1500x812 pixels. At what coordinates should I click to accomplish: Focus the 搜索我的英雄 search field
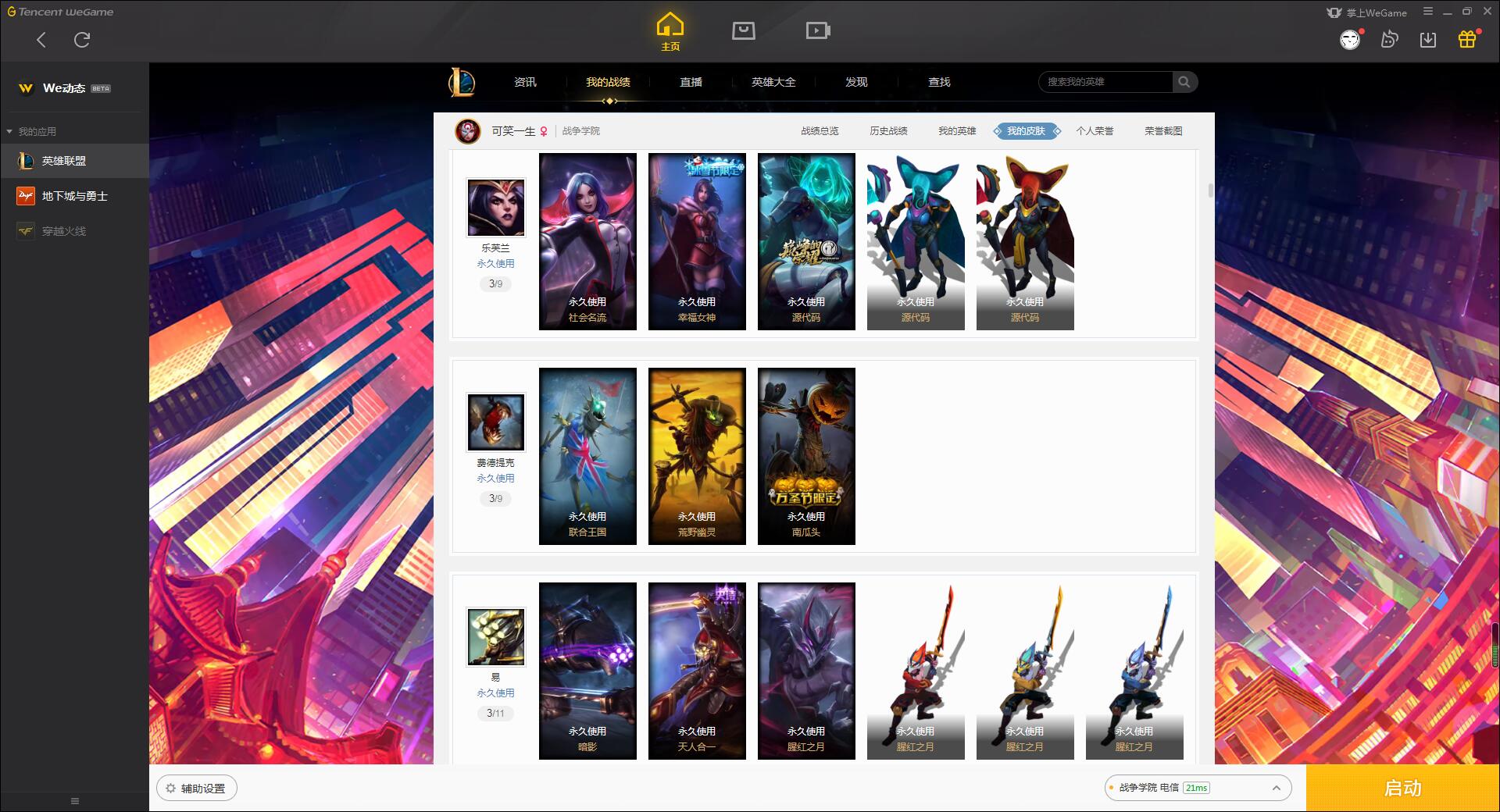pos(1105,82)
